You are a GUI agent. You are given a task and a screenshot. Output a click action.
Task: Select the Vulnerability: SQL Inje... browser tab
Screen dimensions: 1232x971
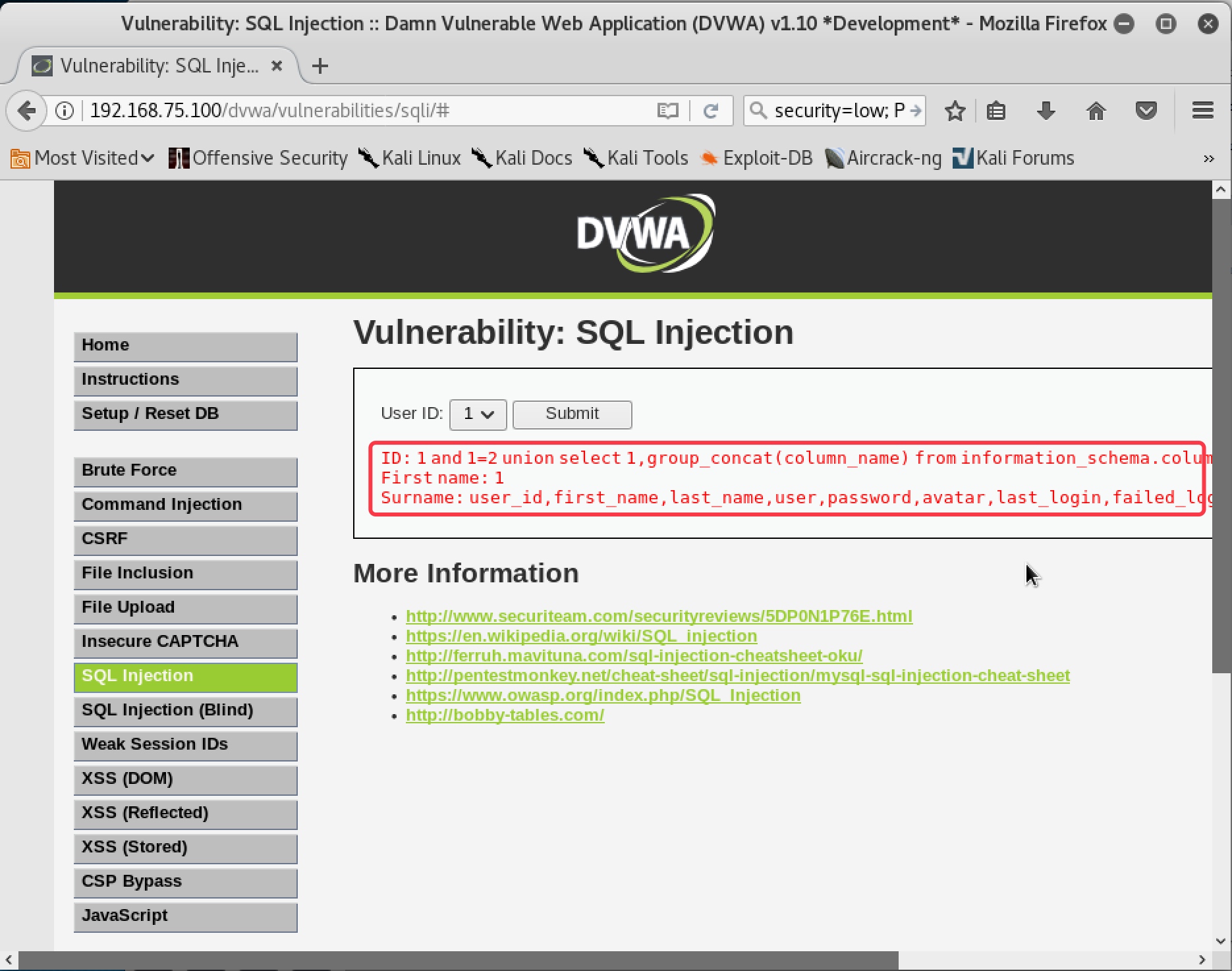pos(157,66)
